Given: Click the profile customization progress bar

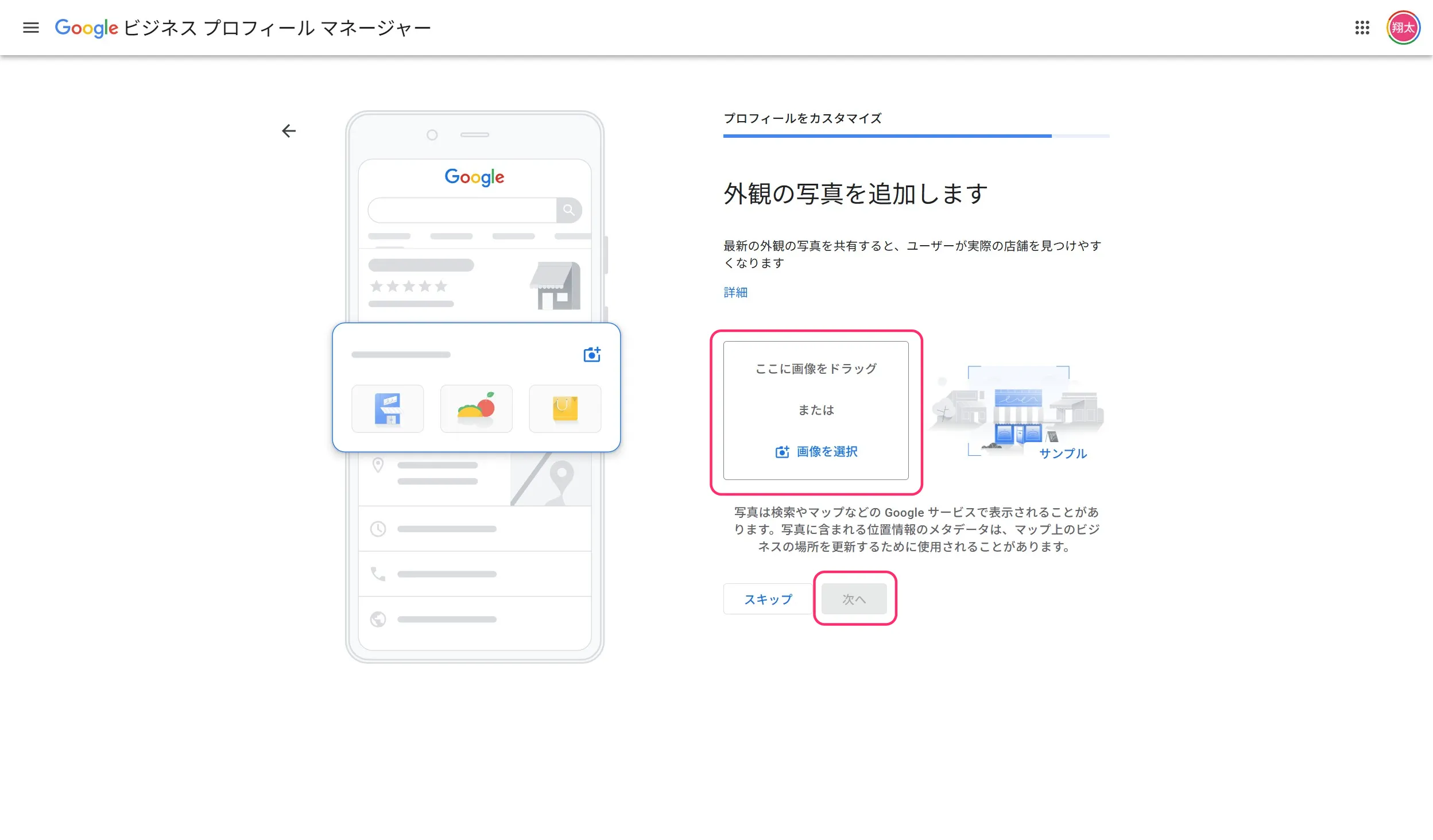Looking at the screenshot, I should click(x=916, y=136).
